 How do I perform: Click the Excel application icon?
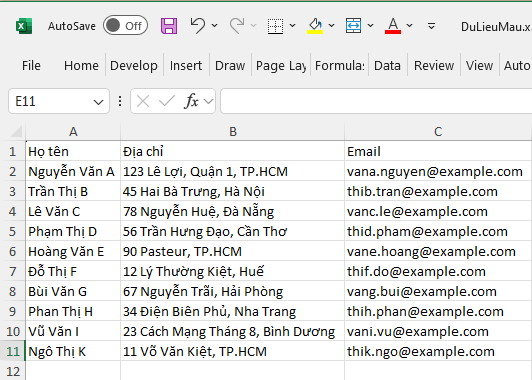point(24,26)
